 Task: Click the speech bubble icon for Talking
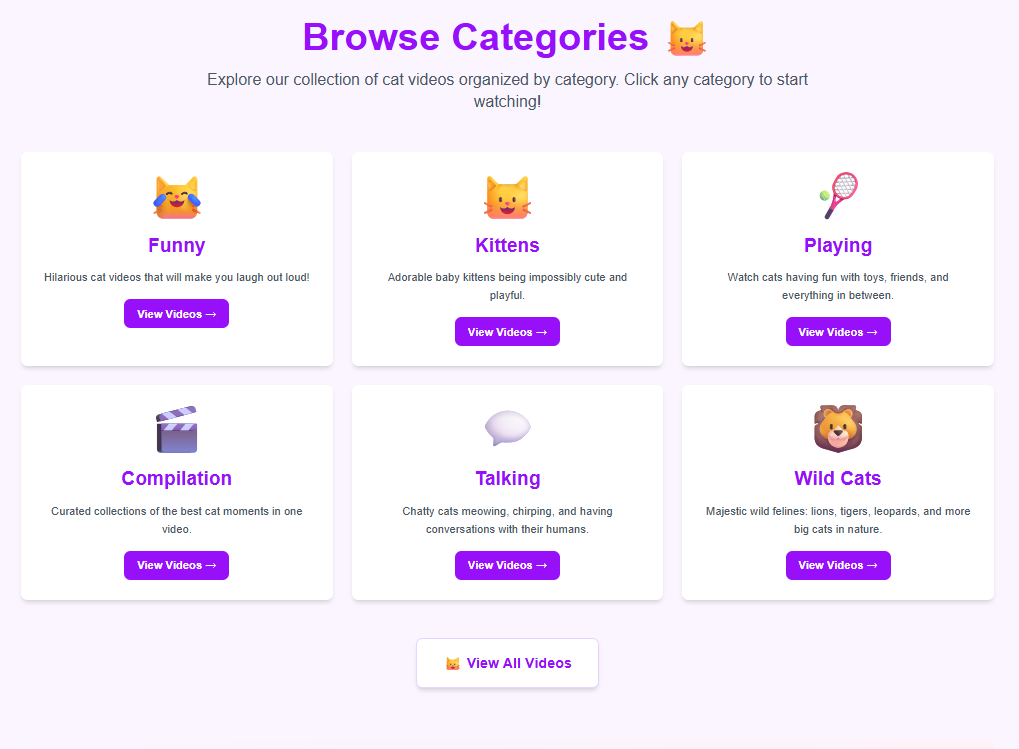(507, 429)
